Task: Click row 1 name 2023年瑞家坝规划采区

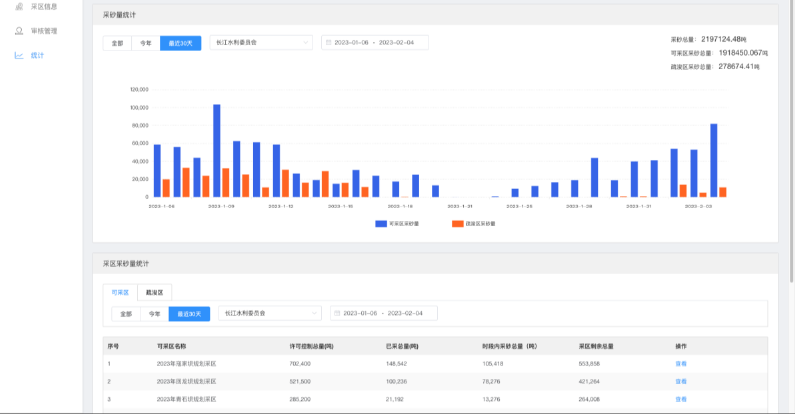Action: coord(187,364)
